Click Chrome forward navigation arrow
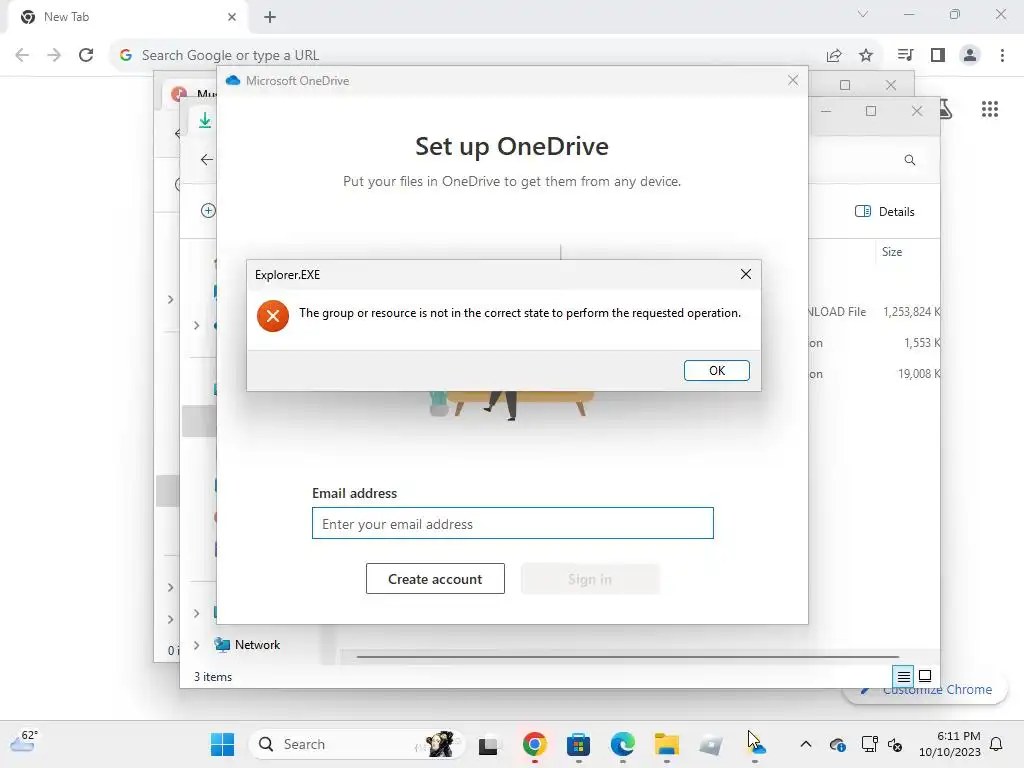1024x768 pixels. (54, 55)
